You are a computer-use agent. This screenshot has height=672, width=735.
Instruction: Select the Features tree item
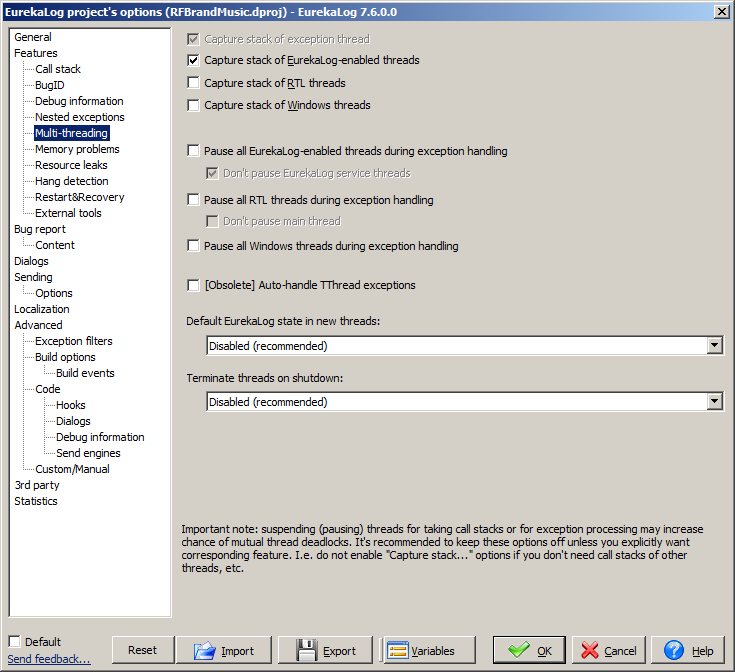pyautogui.click(x=36, y=53)
